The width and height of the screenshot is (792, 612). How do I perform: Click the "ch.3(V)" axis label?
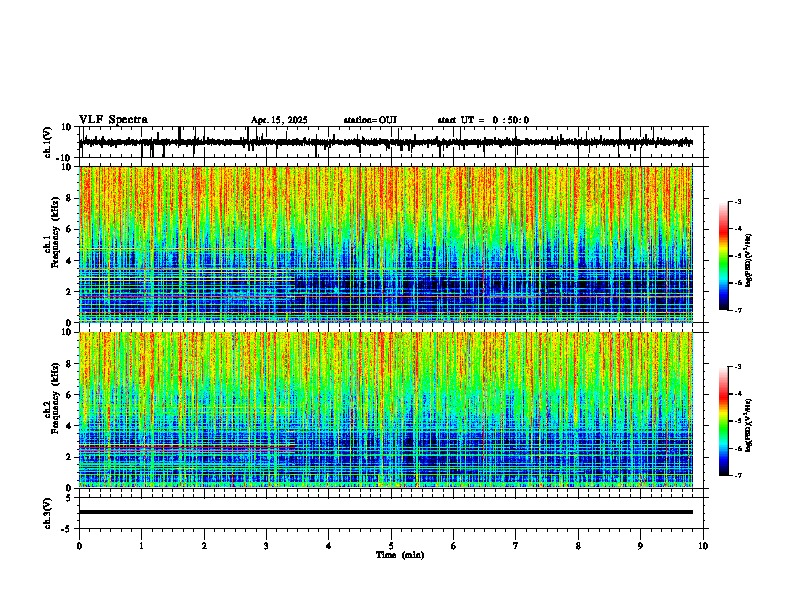48,513
